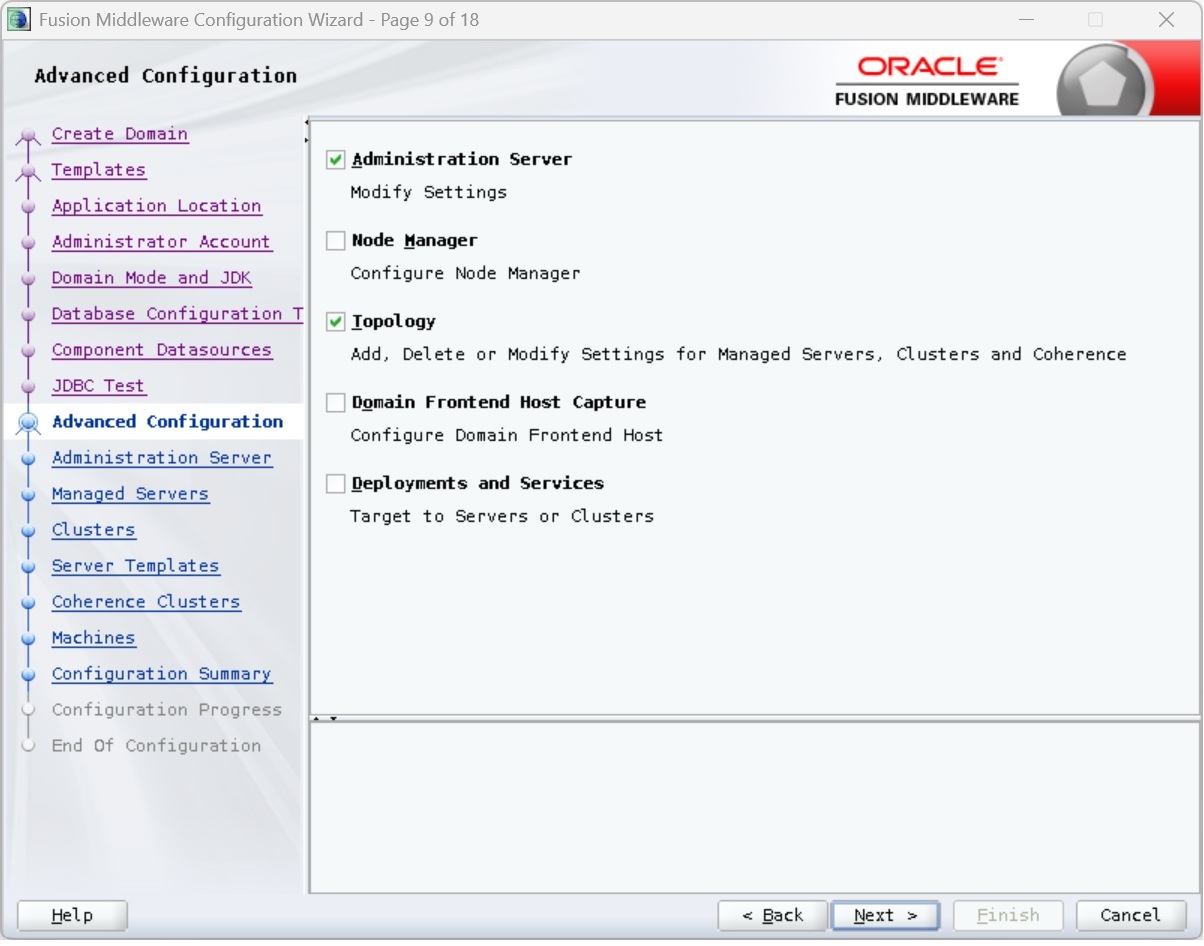This screenshot has height=946, width=1204.
Task: Open Managed Servers step
Action: (x=131, y=494)
